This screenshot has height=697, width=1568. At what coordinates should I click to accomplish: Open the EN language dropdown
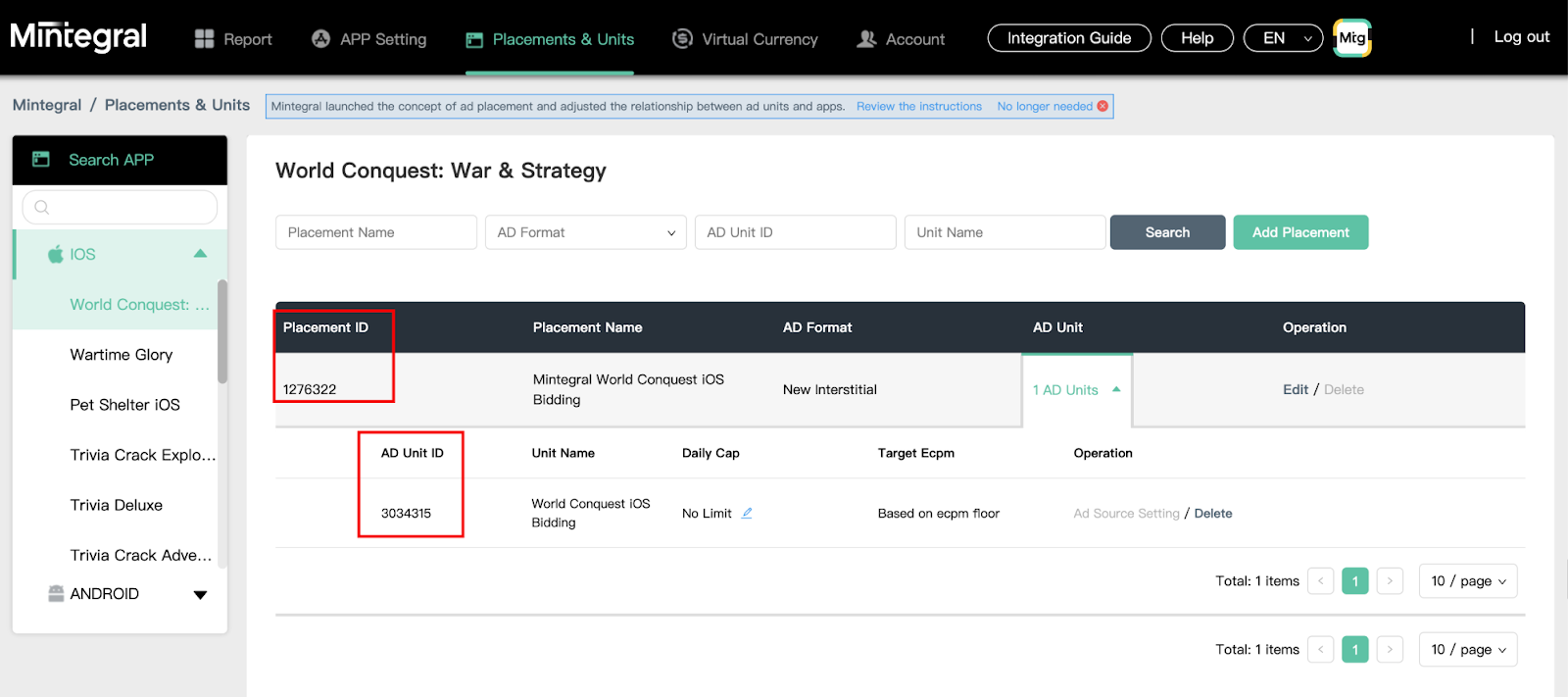[x=1284, y=38]
